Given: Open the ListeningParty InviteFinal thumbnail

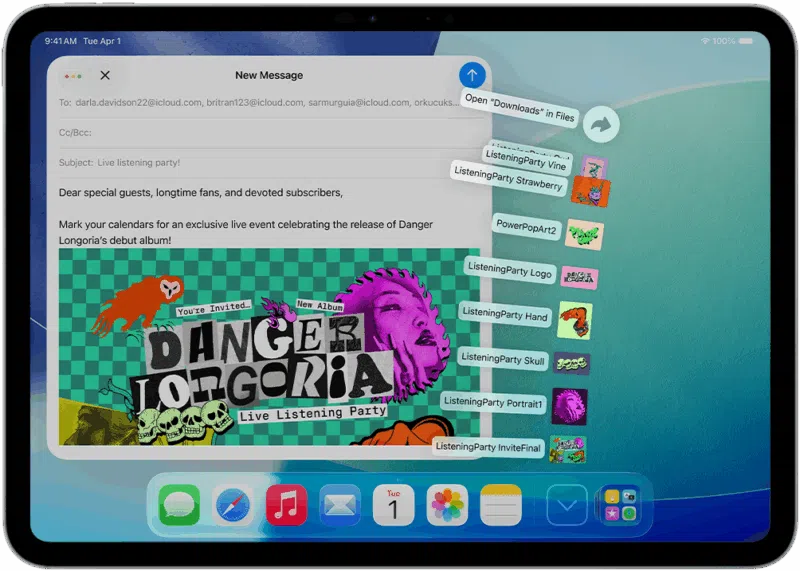Looking at the screenshot, I should click(x=568, y=450).
